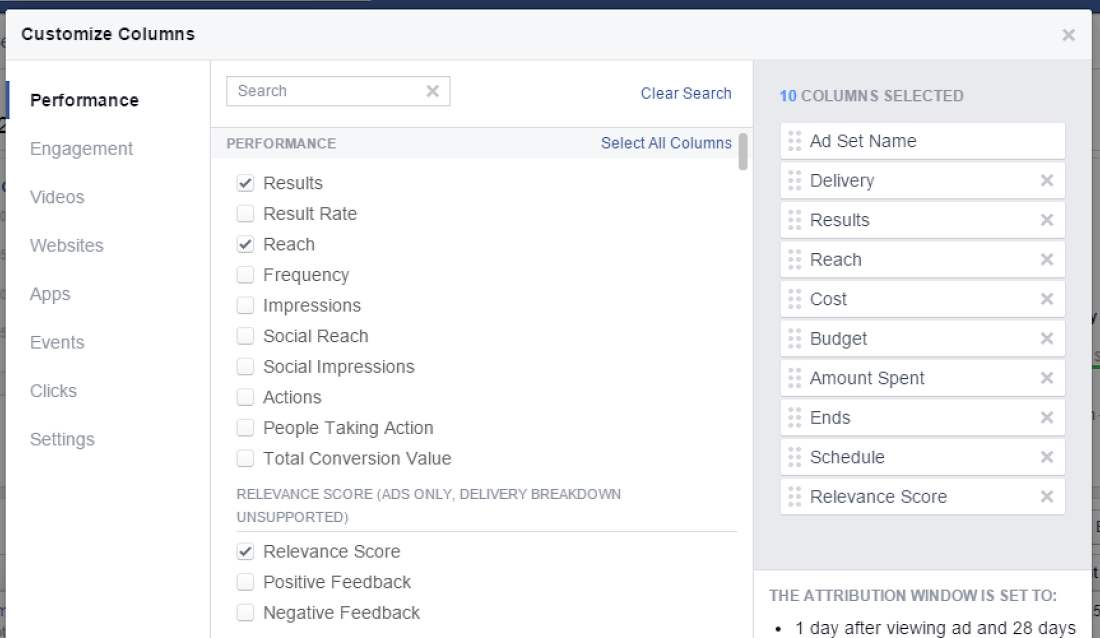Enable Social Impressions checkbox
Screen dimensions: 1100x638
[x=245, y=366]
